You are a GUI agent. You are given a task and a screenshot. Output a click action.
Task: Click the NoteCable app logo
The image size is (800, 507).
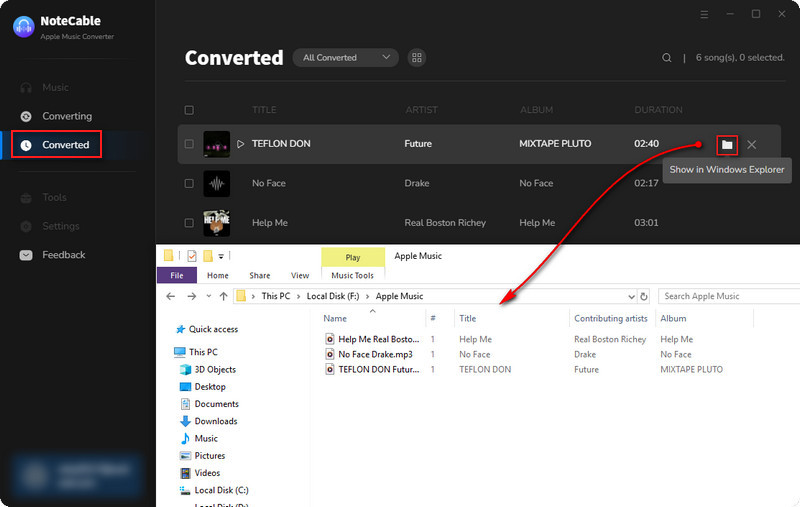tap(23, 27)
